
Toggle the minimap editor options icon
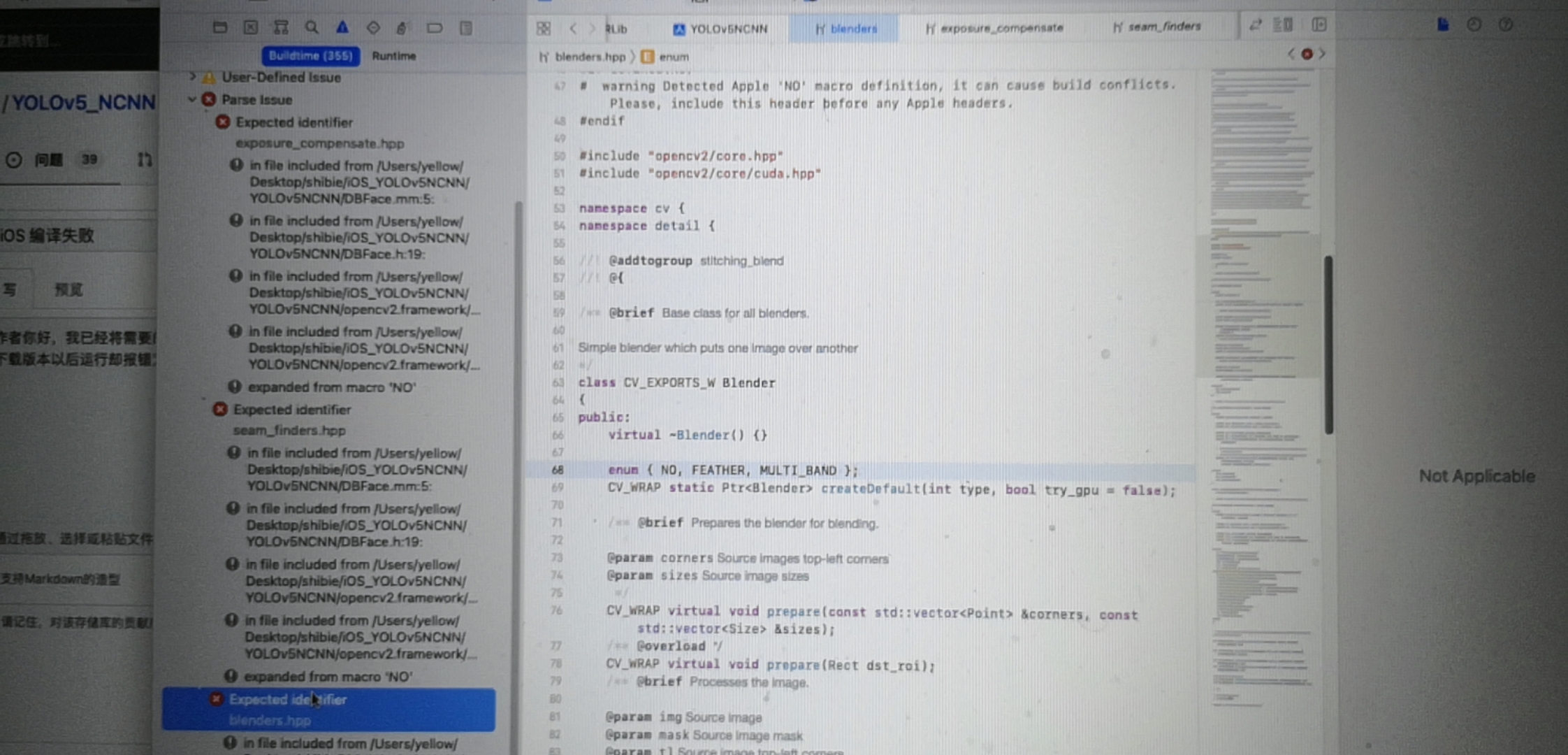tap(1282, 25)
